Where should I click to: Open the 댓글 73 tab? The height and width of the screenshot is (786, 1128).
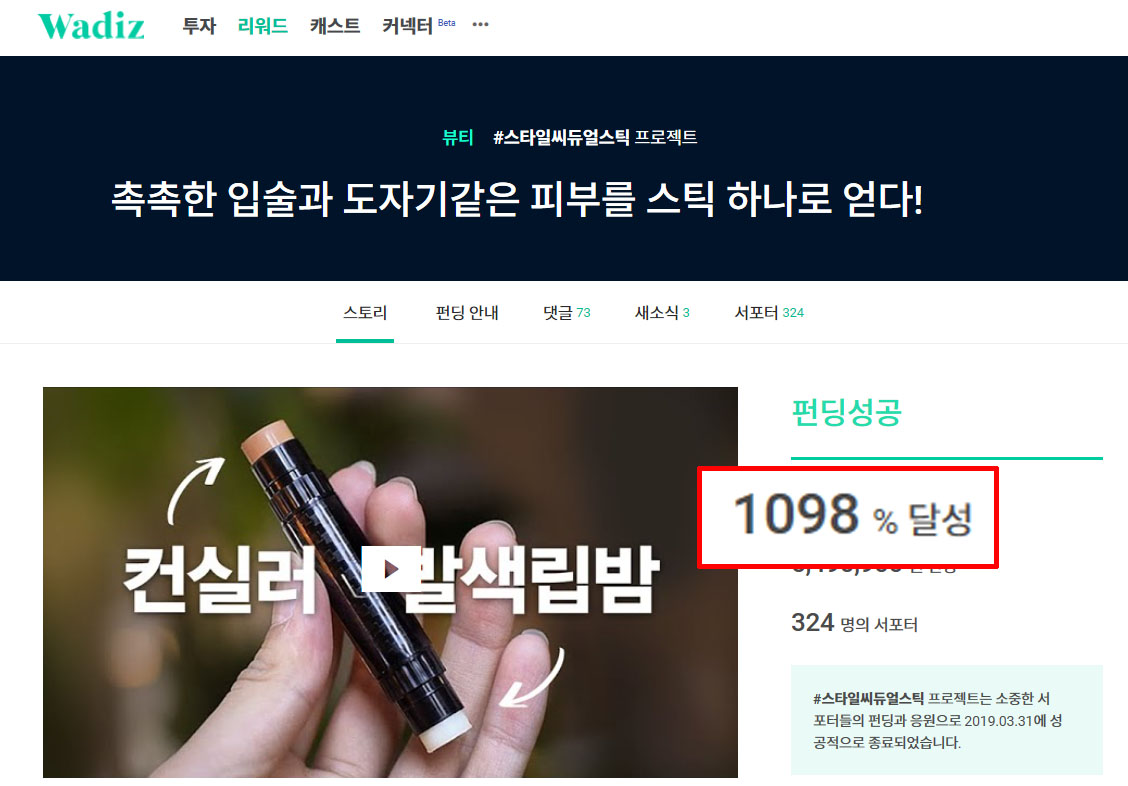click(567, 313)
